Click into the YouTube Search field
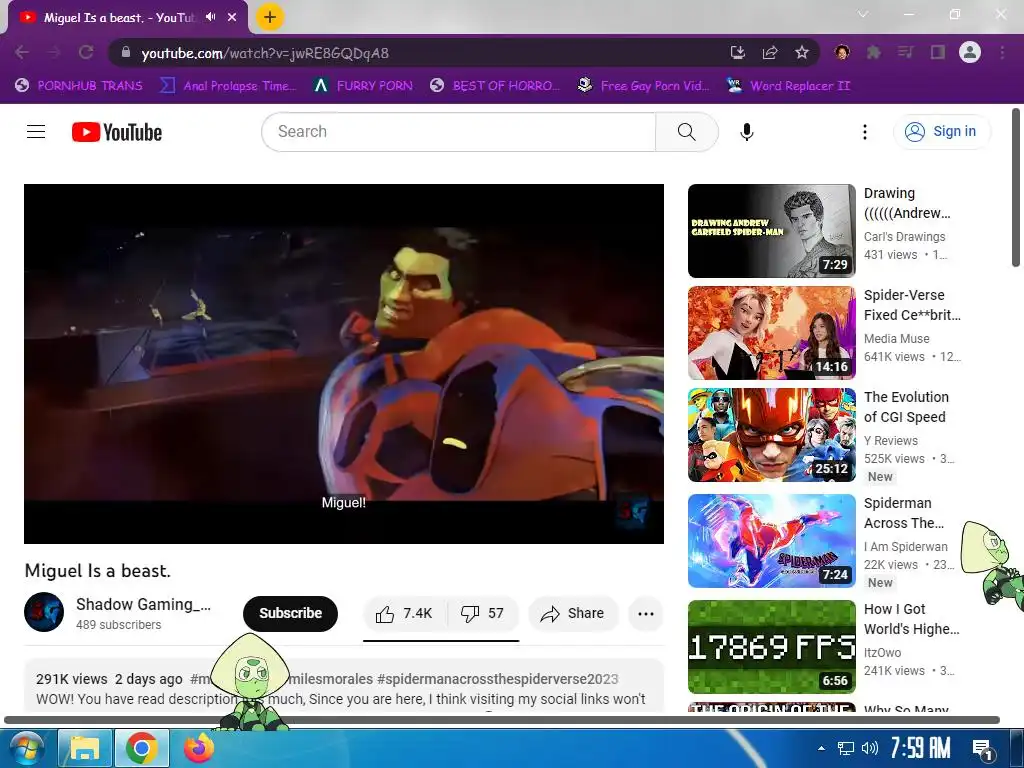 [x=458, y=132]
